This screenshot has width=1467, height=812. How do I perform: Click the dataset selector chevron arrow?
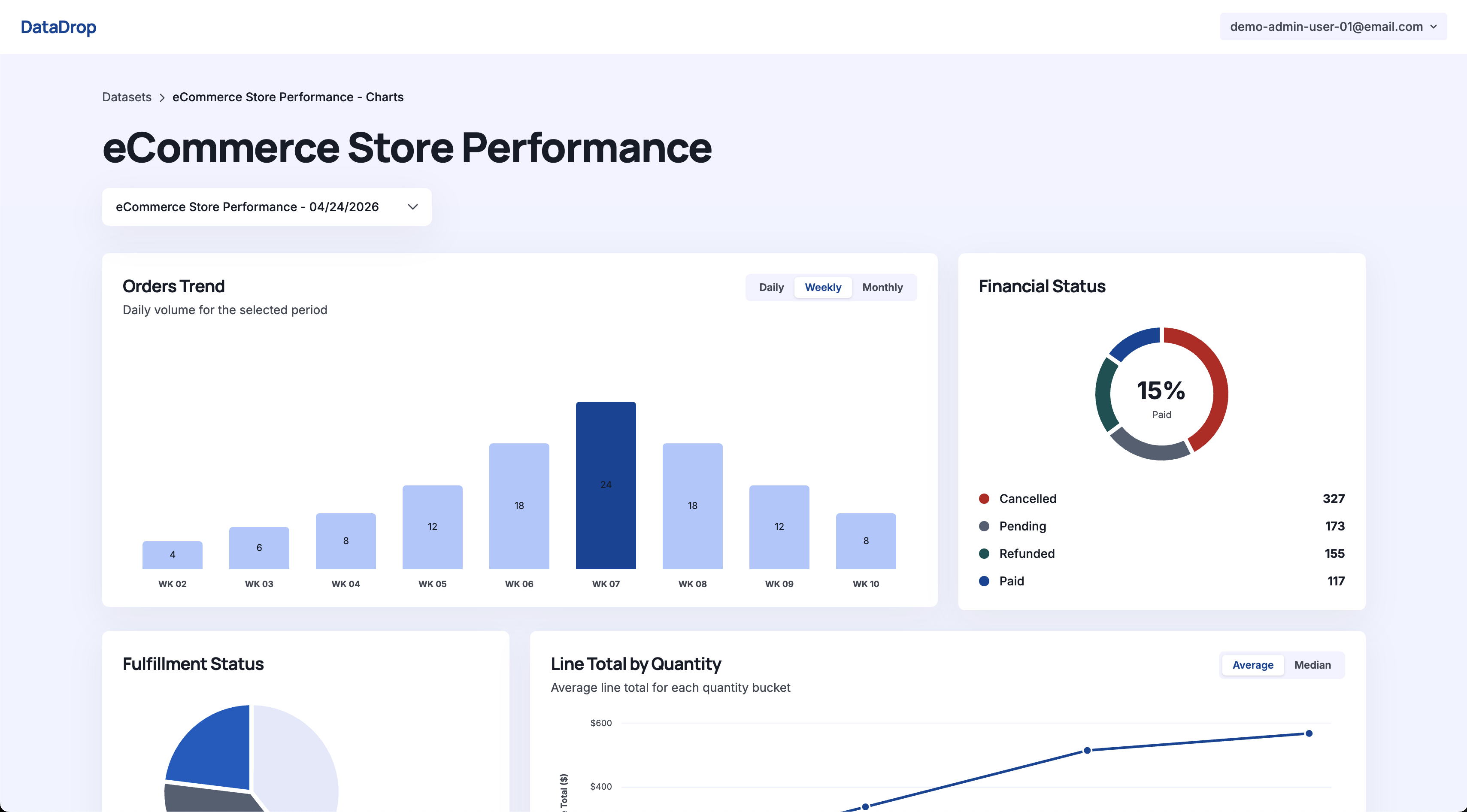pyautogui.click(x=413, y=207)
